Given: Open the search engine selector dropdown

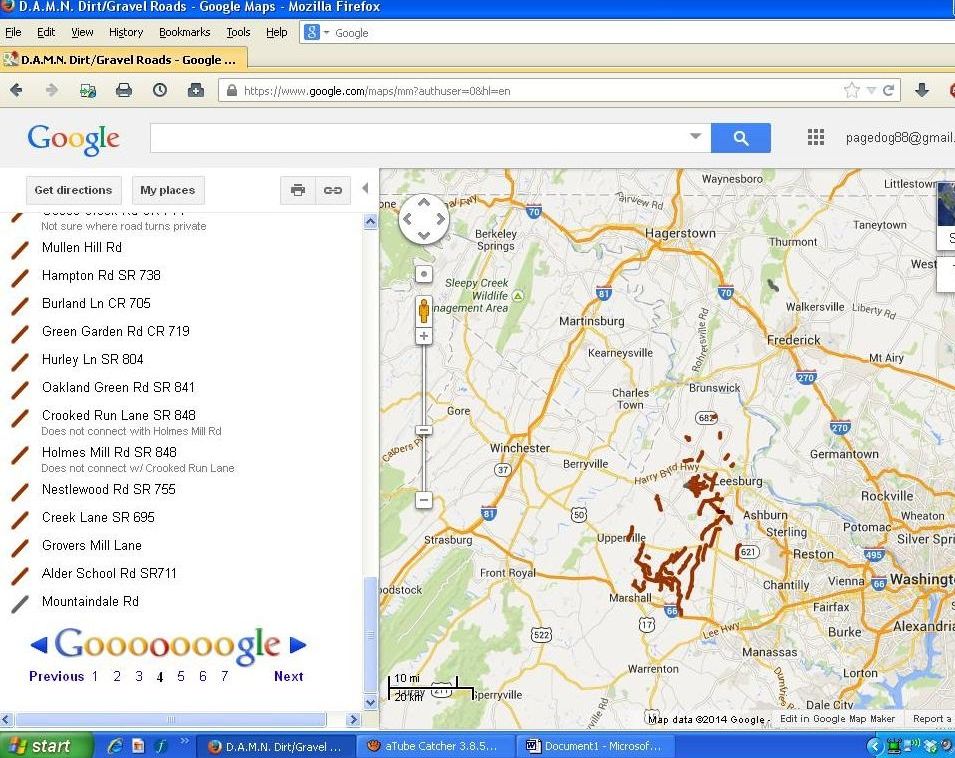Looking at the screenshot, I should click(326, 33).
